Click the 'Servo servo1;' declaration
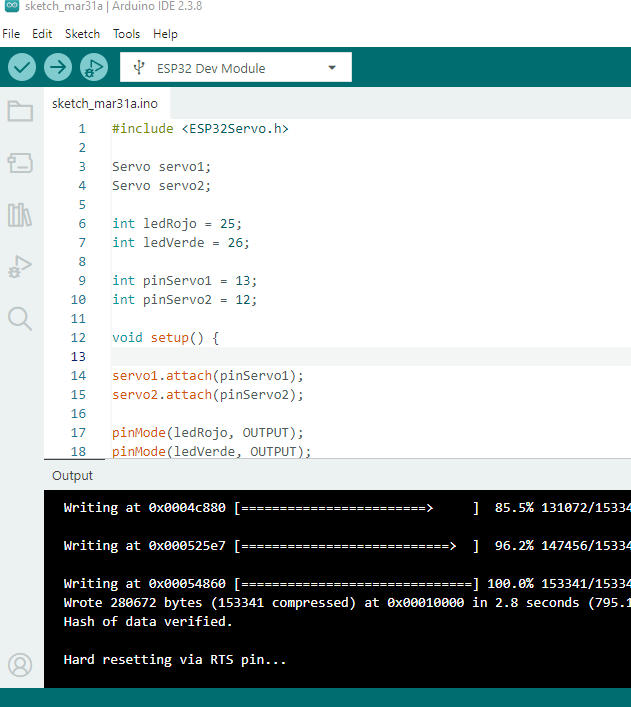 [161, 167]
